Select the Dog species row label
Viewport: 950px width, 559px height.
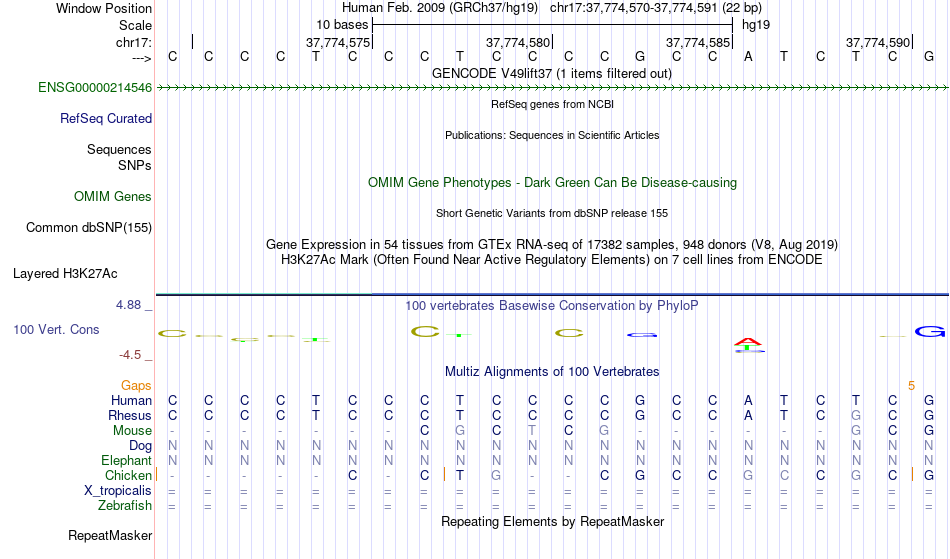[140, 446]
